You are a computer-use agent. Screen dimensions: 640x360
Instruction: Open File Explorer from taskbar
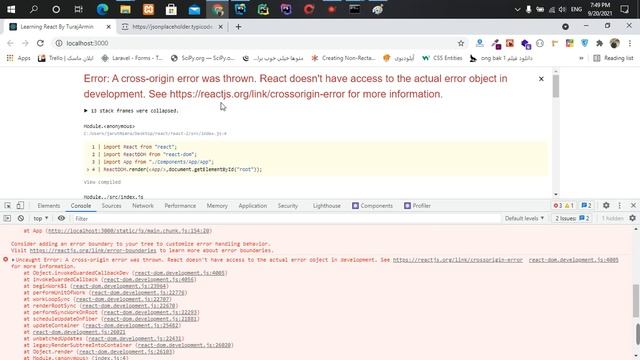(125, 9)
